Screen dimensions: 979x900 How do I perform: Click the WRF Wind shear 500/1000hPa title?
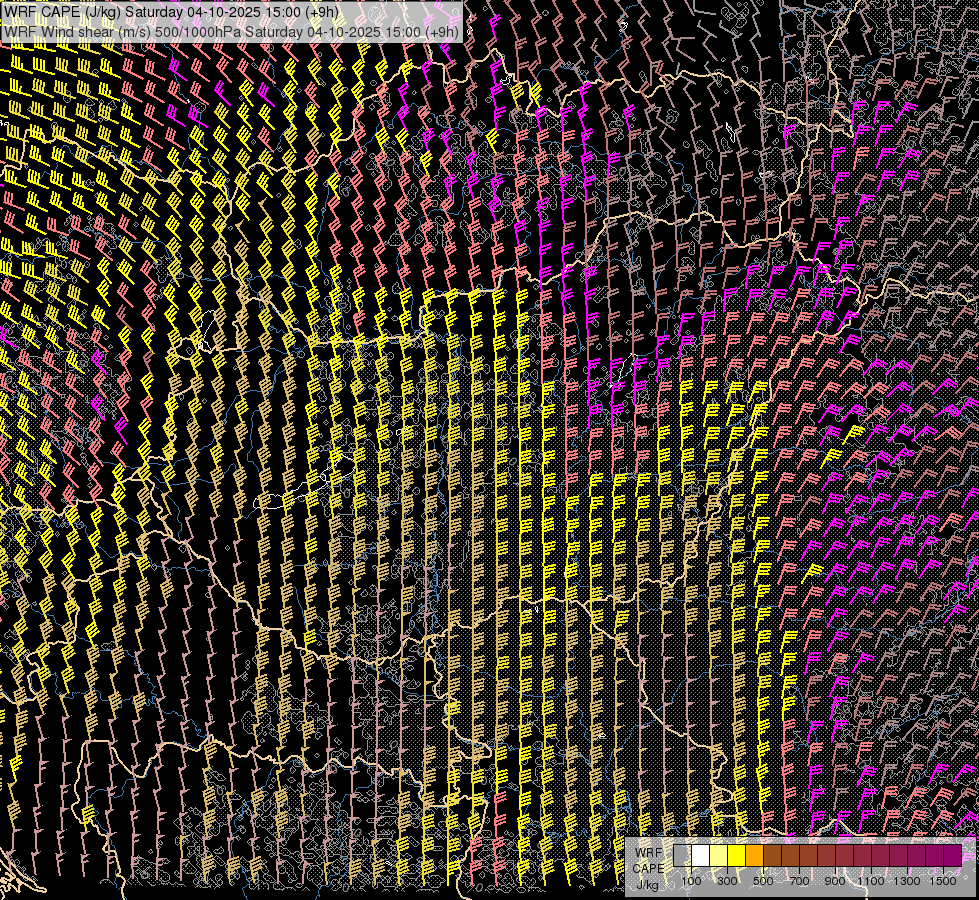(231, 31)
